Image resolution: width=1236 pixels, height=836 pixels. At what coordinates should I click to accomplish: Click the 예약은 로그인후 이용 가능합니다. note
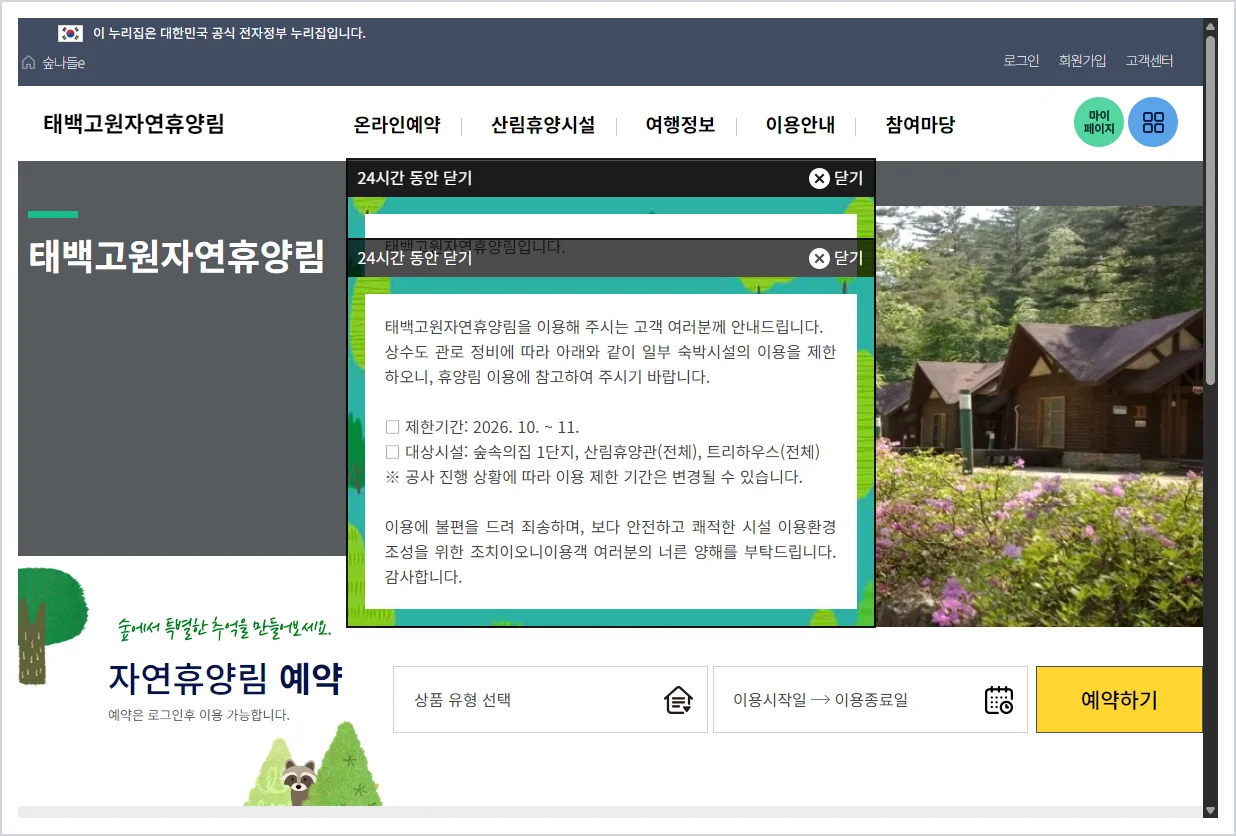click(x=199, y=715)
